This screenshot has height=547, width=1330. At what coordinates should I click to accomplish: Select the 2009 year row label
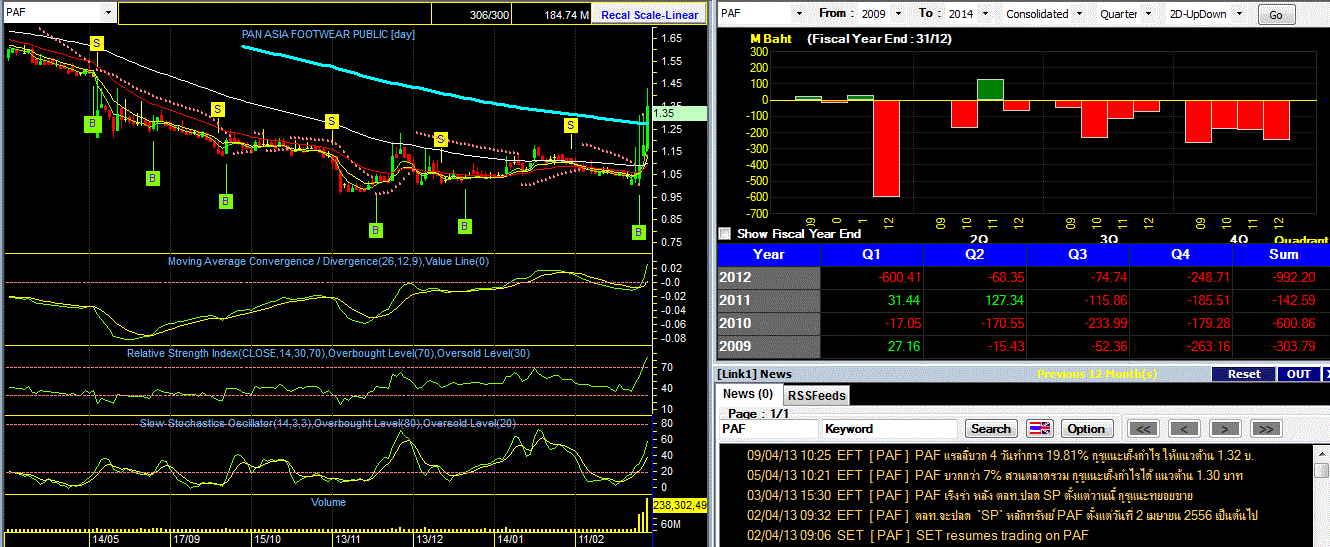coord(768,346)
